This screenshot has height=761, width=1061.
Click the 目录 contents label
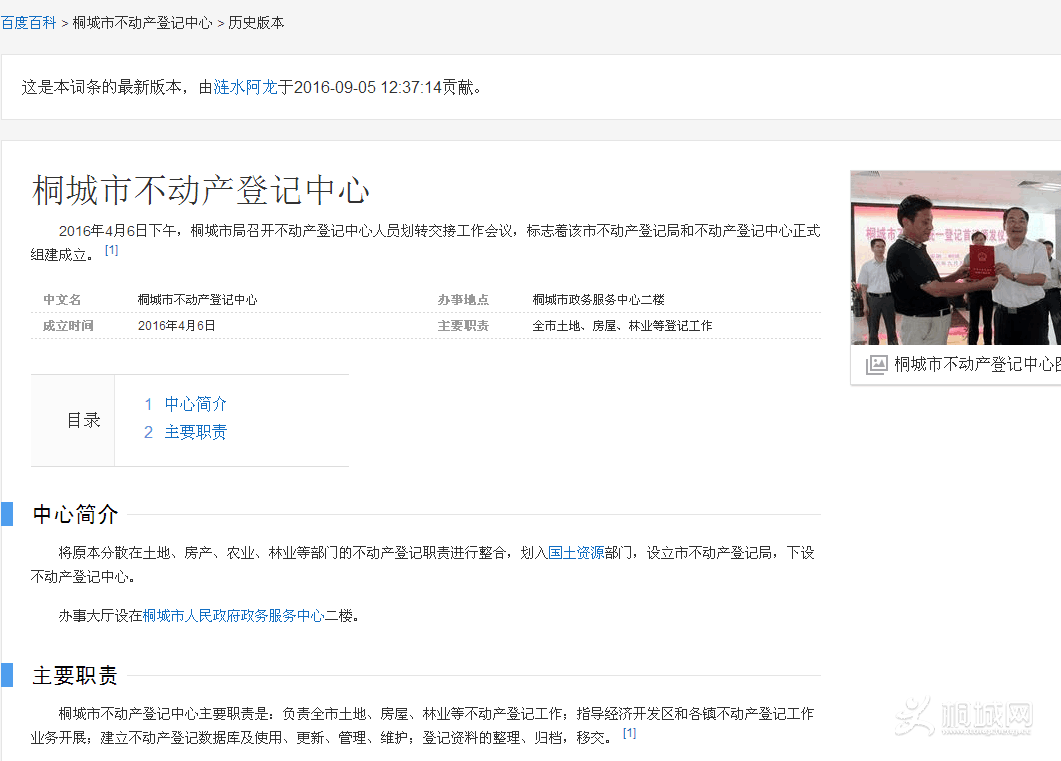[x=83, y=420]
